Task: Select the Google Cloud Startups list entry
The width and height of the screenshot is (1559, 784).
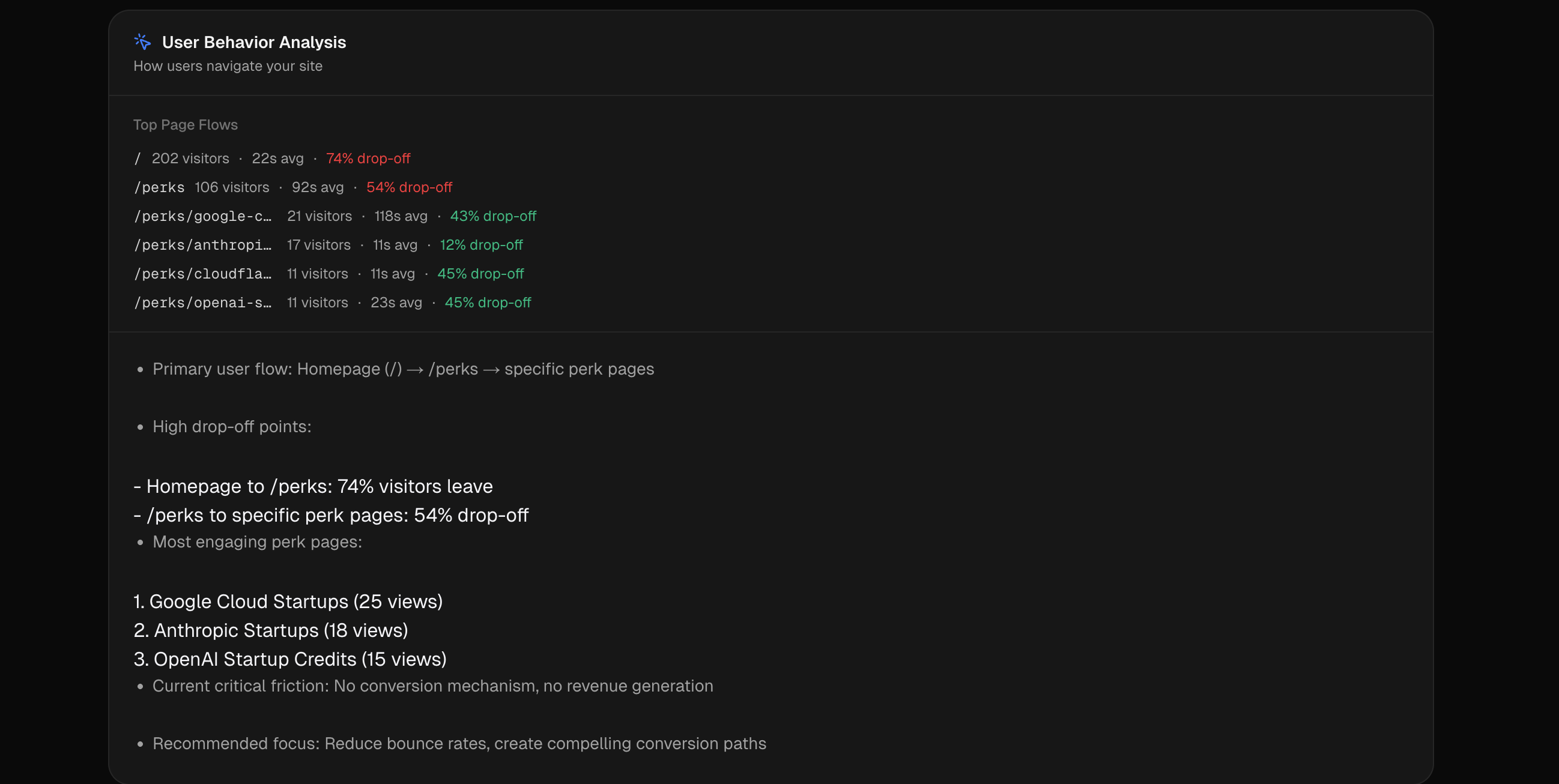Action: [x=288, y=602]
